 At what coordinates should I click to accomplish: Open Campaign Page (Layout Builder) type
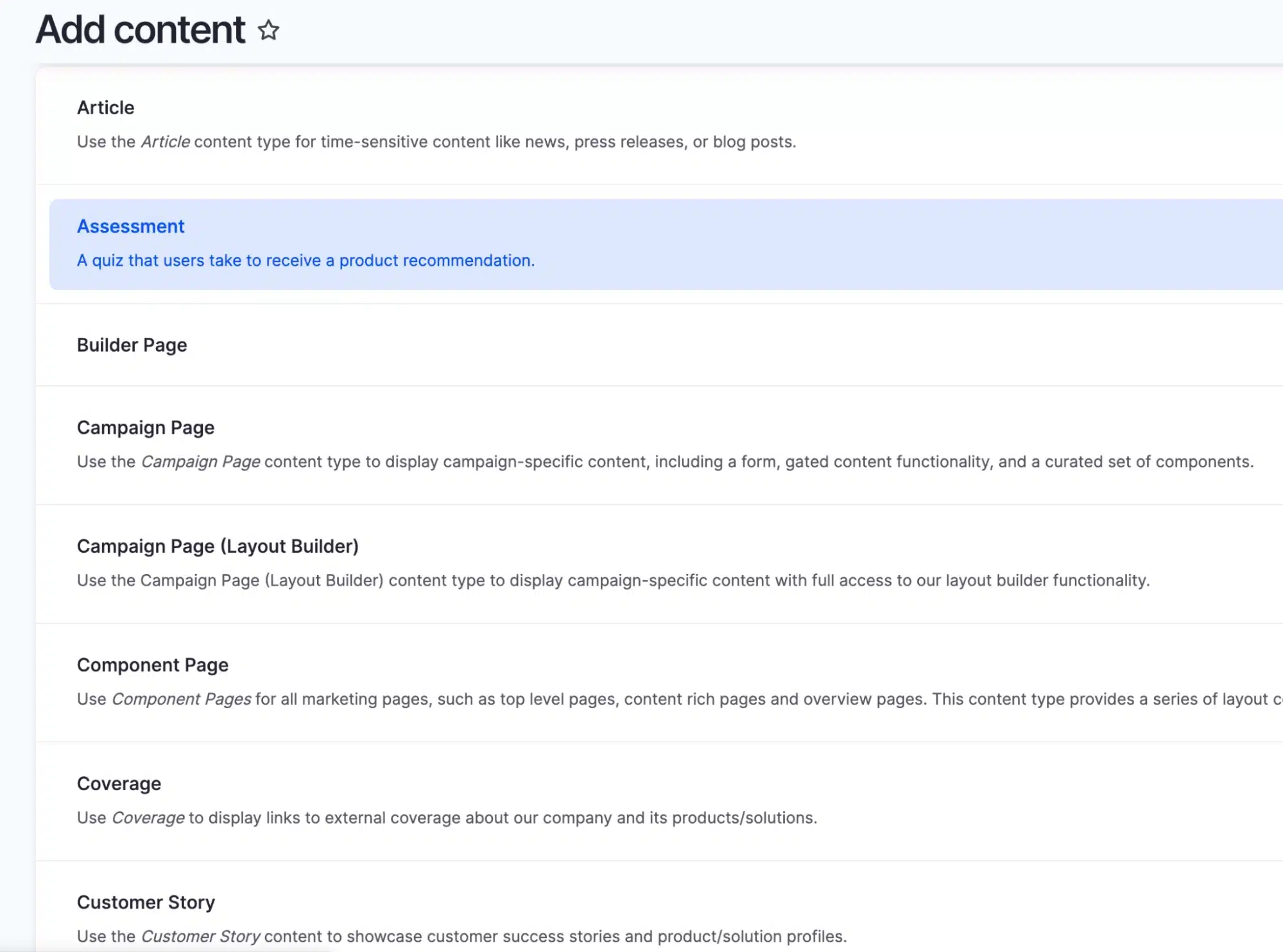point(217,546)
